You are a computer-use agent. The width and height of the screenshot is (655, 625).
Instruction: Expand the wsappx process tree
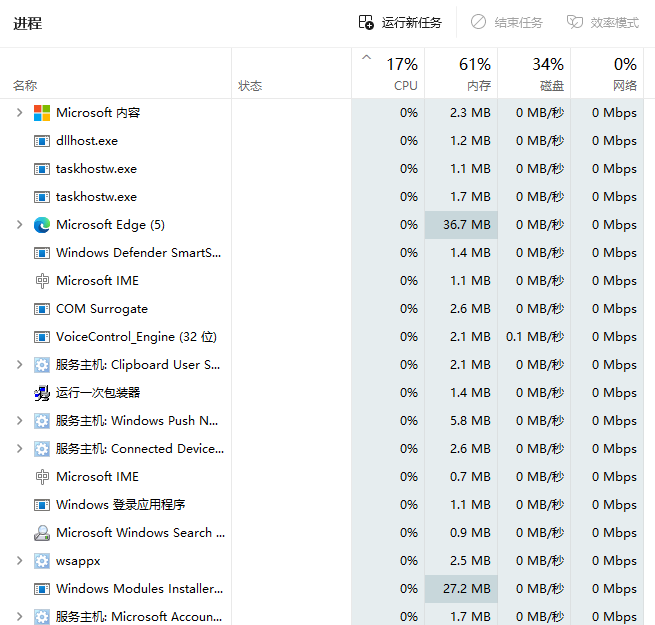click(x=19, y=561)
